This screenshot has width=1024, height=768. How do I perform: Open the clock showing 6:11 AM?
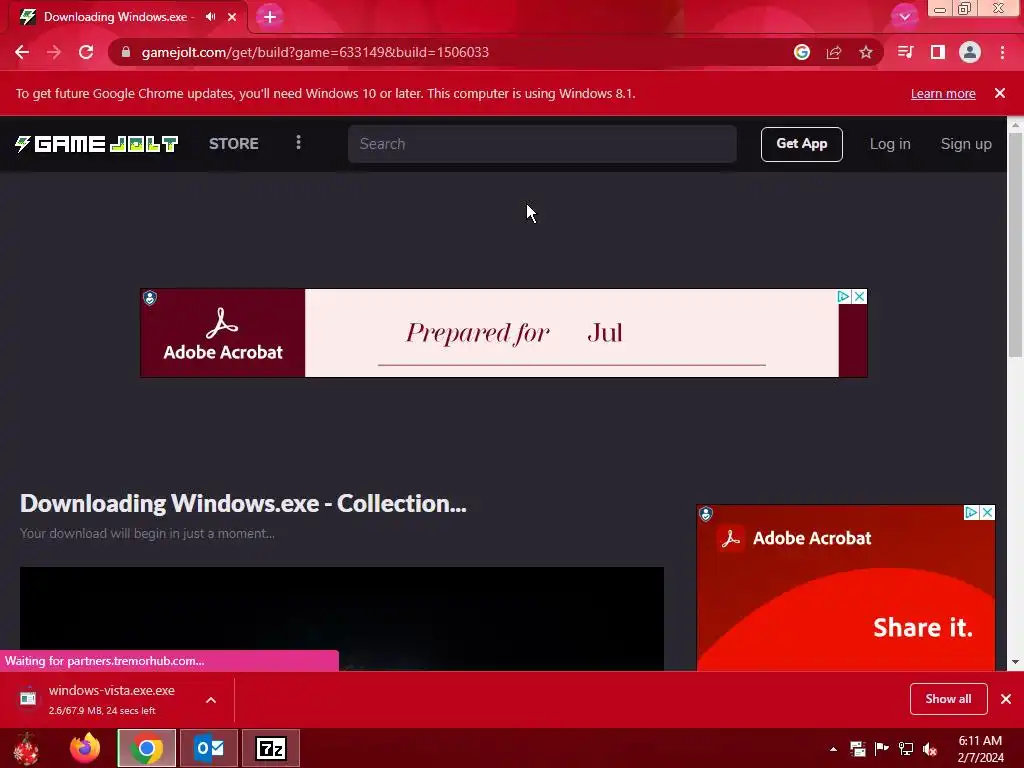pos(980,749)
